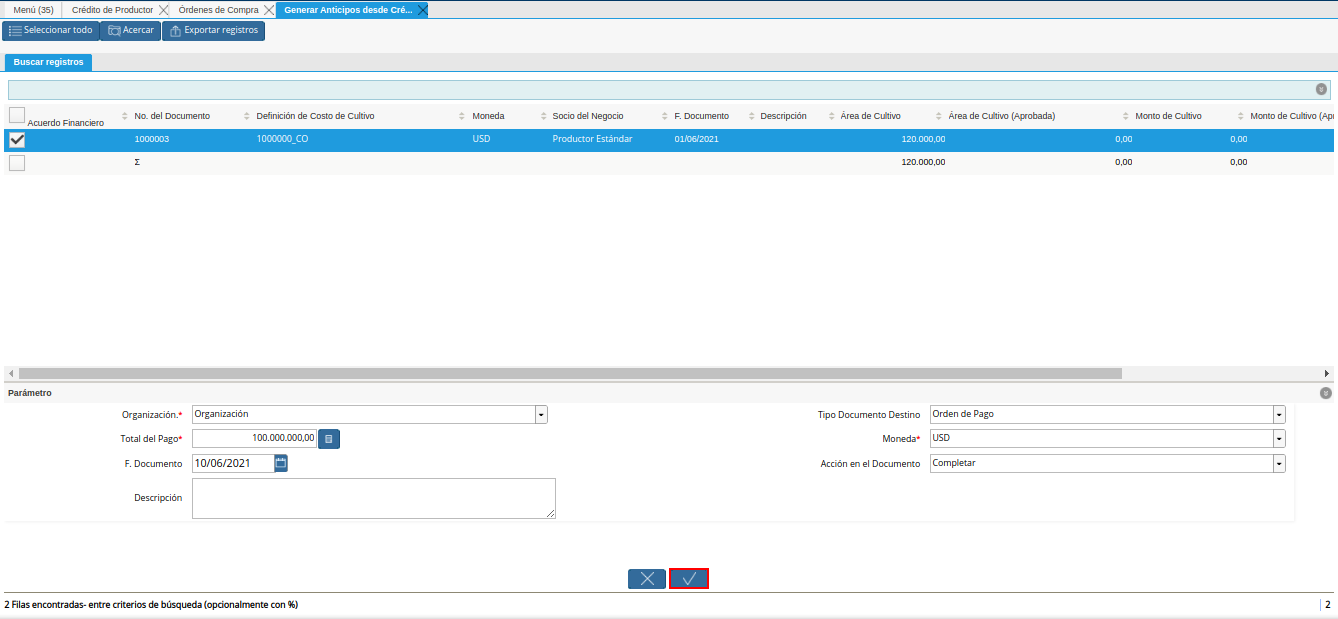The width and height of the screenshot is (1338, 619).
Task: Toggle the checkbox in the summation row
Action: click(x=17, y=163)
